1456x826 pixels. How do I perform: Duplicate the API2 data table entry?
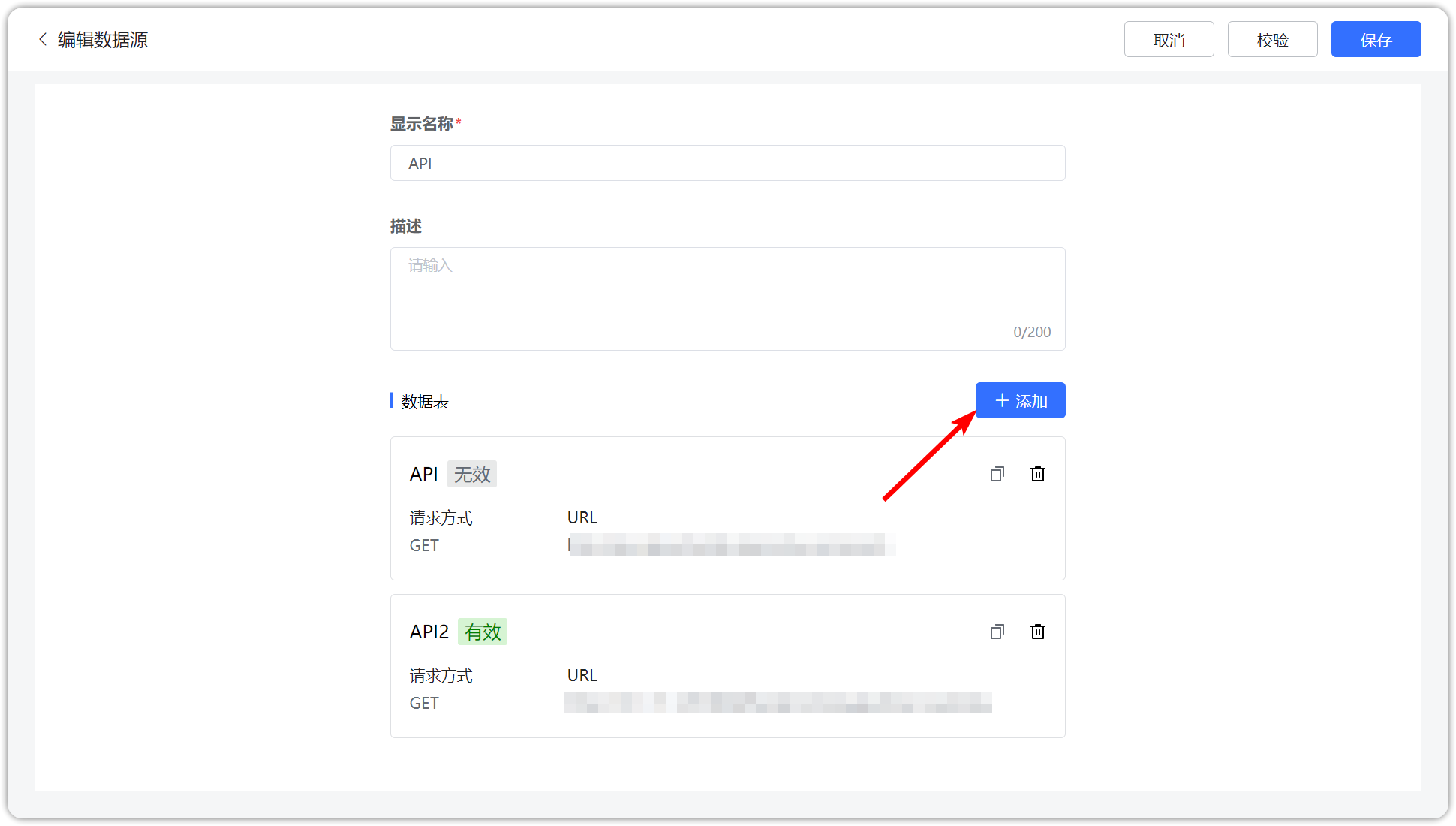997,632
